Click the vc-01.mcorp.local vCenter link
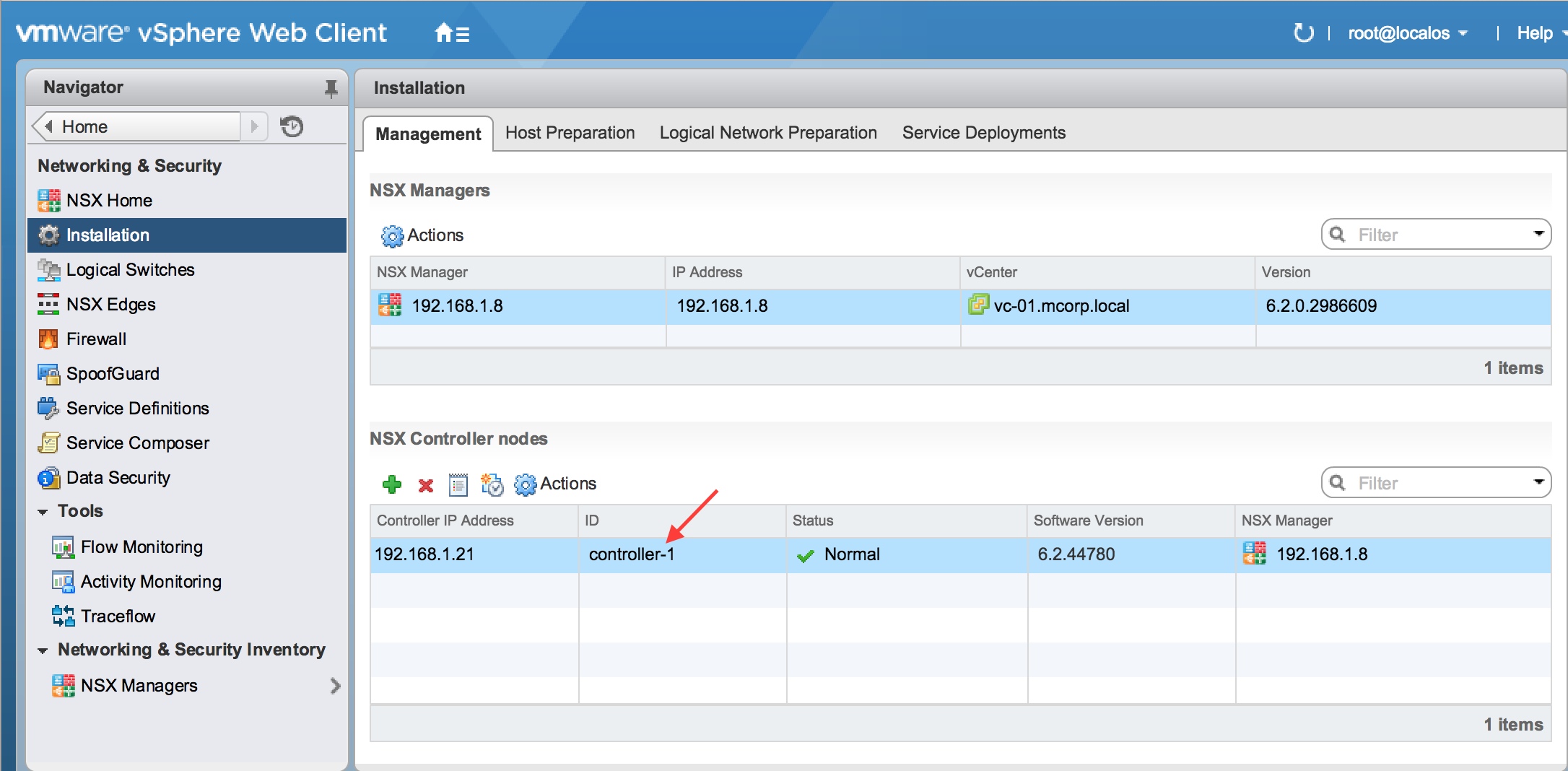 pos(1060,306)
